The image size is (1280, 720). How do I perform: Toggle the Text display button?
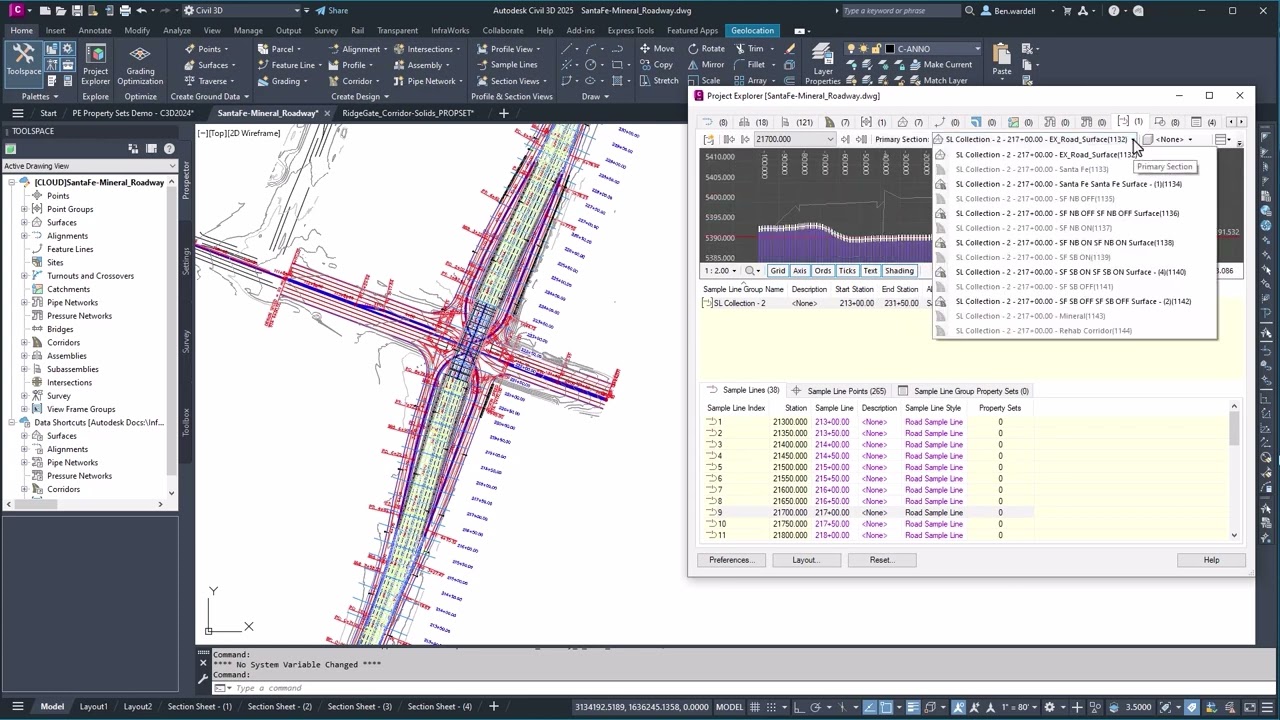870,271
